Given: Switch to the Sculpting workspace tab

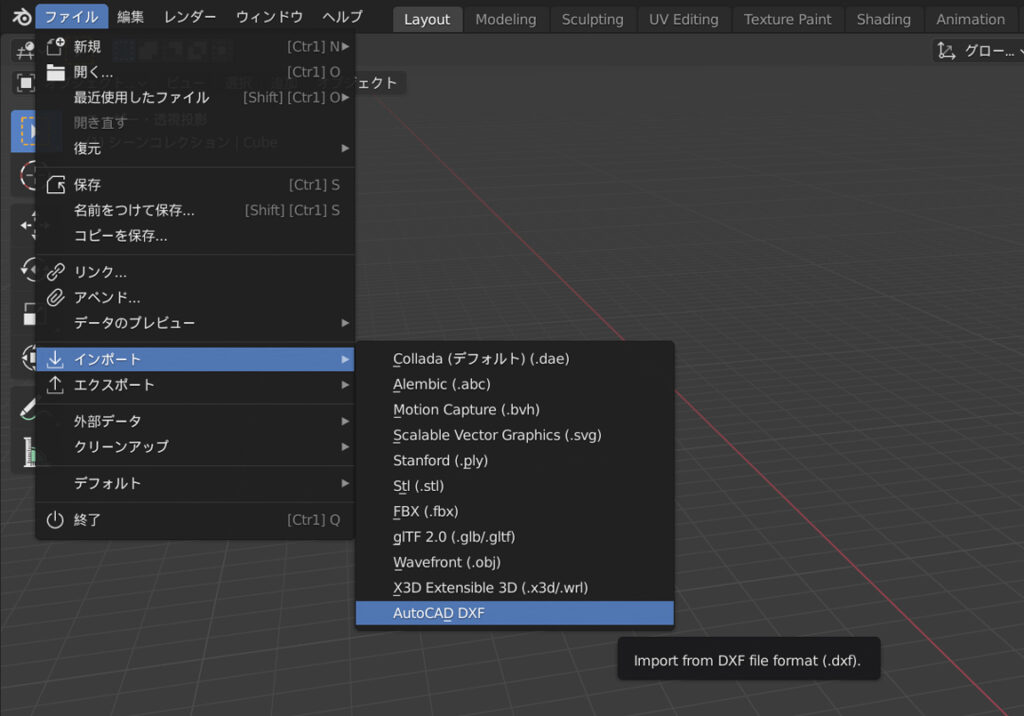Looking at the screenshot, I should tap(592, 20).
